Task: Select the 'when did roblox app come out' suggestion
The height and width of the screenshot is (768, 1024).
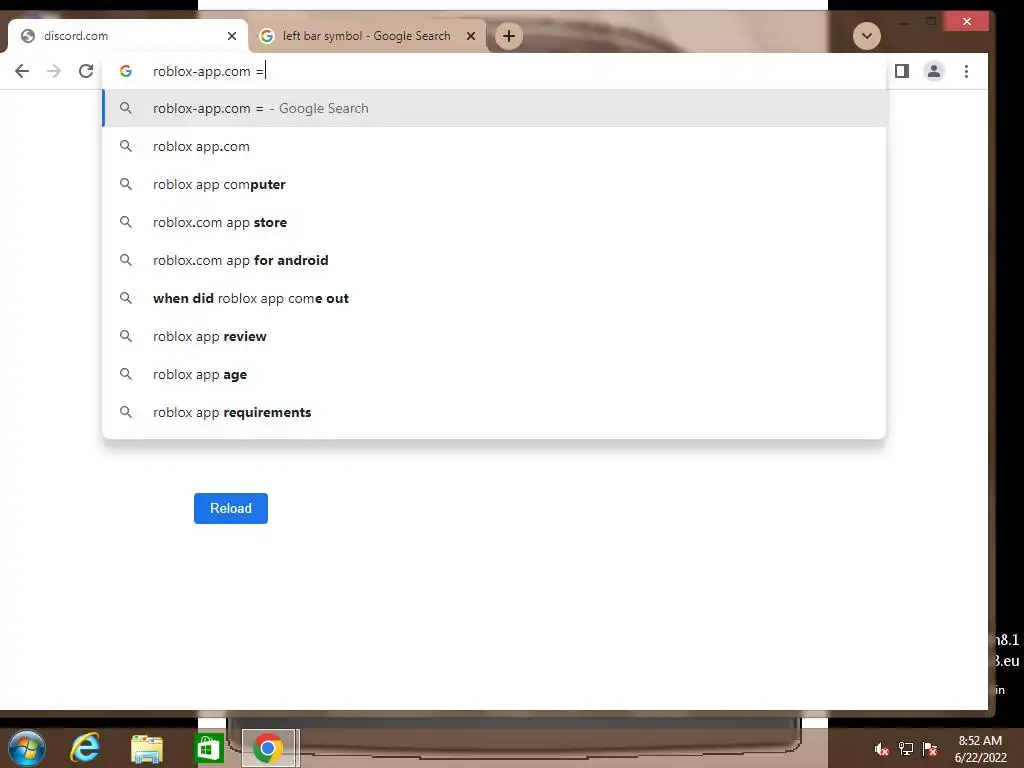Action: click(x=494, y=298)
